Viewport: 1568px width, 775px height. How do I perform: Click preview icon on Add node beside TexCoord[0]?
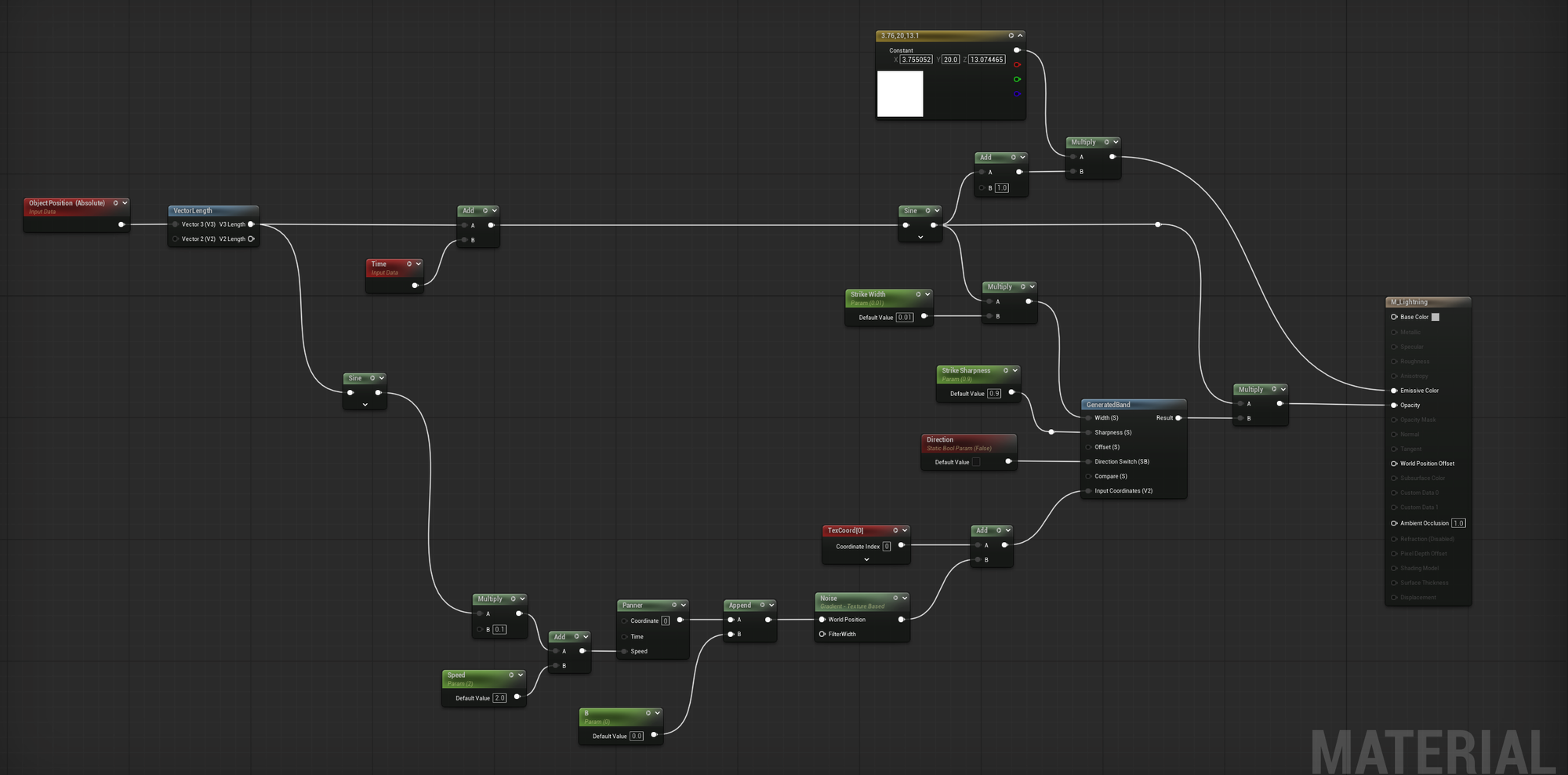tap(999, 530)
